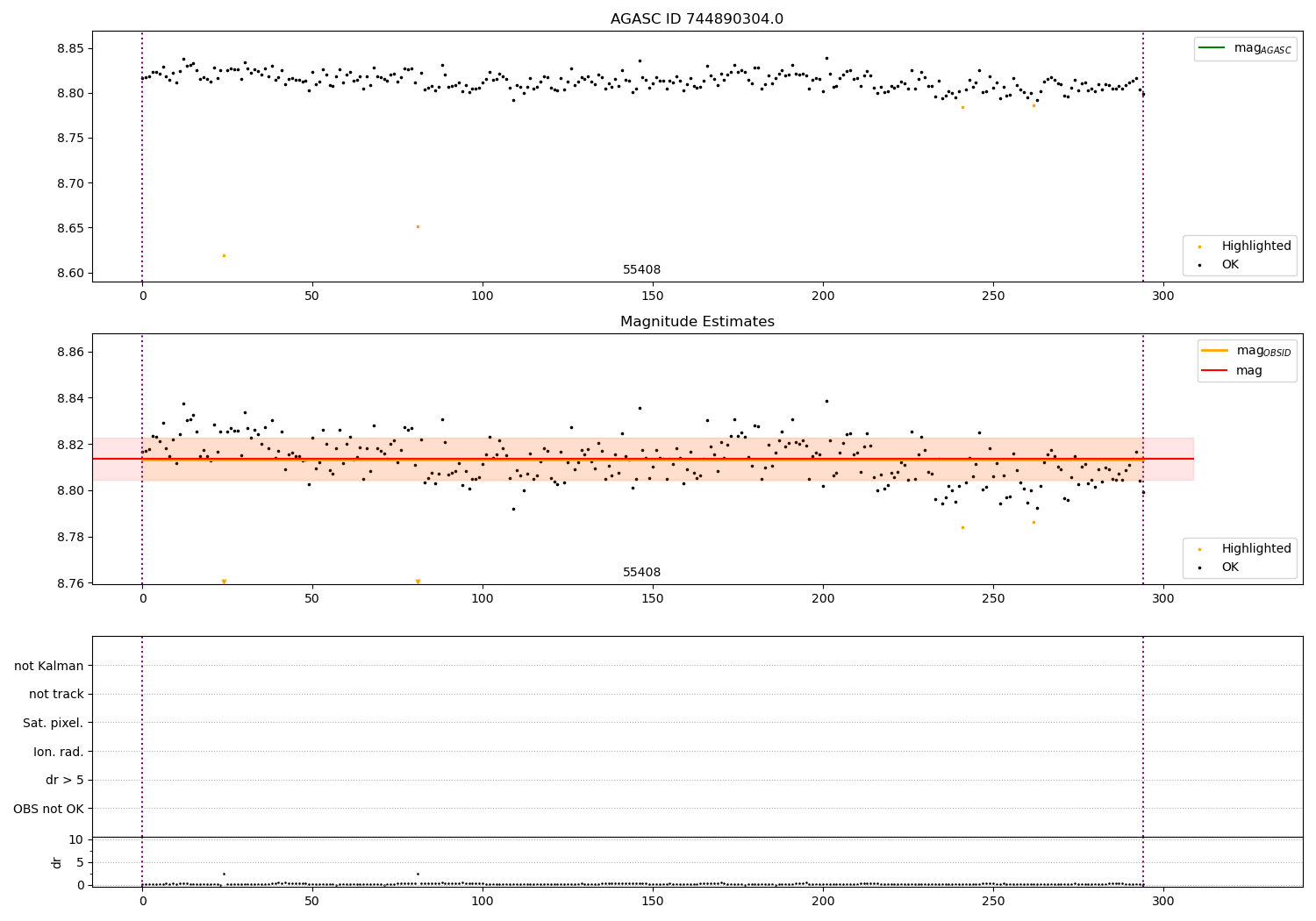
Task: Click the Magnitude Estimates title
Action: [x=697, y=322]
